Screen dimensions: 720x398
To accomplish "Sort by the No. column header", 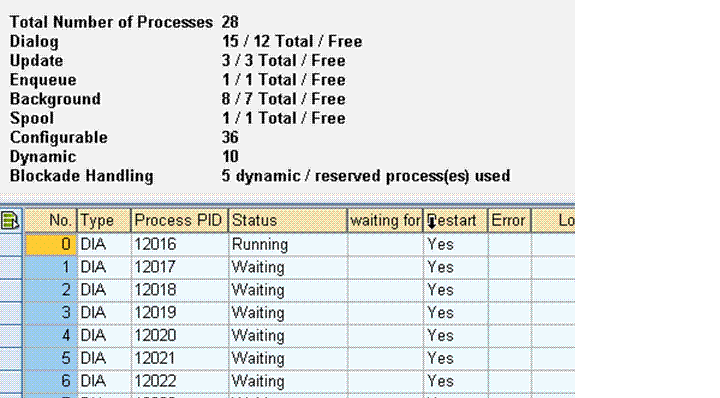I will 51,220.
